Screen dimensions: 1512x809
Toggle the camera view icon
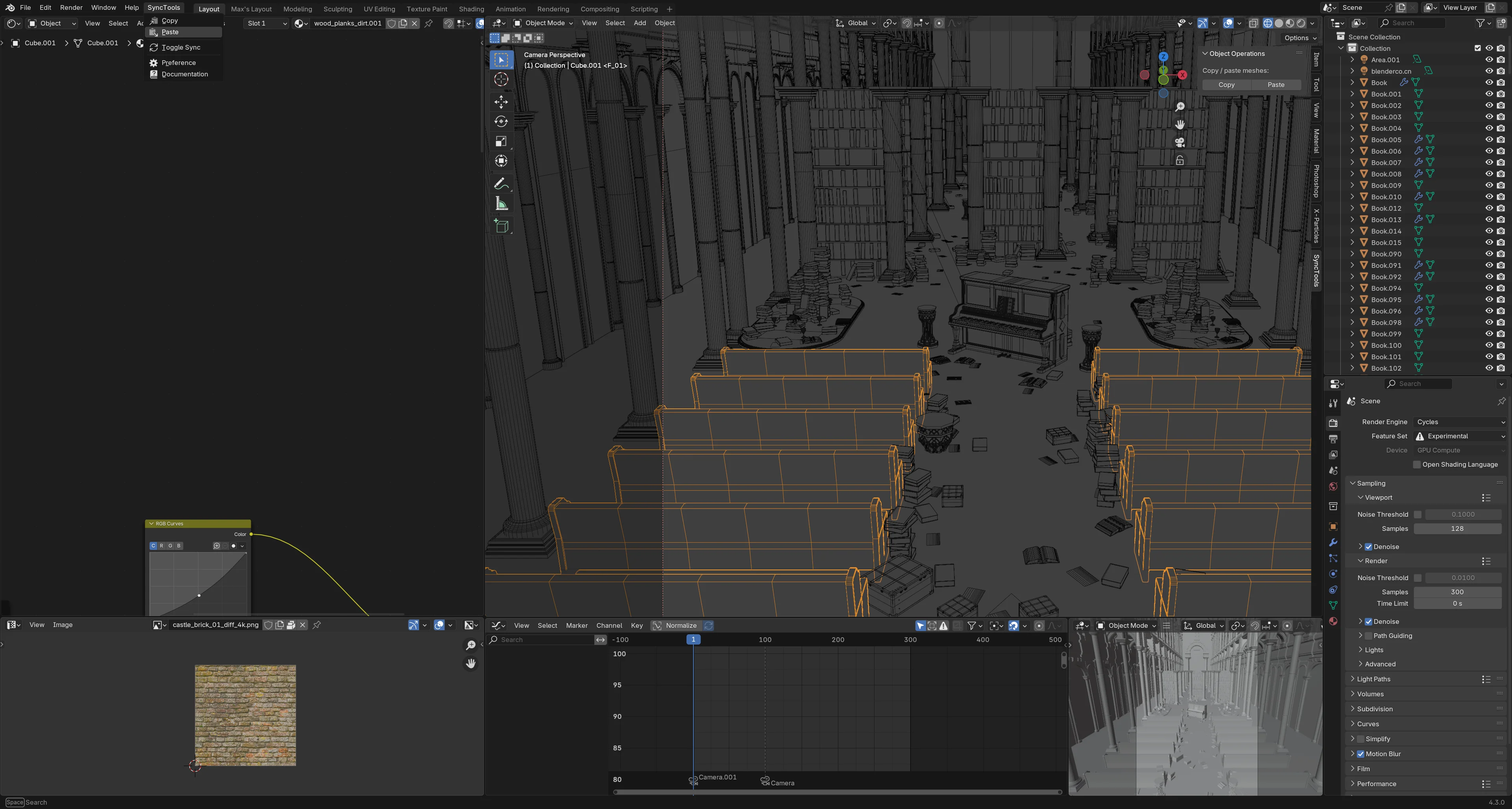pyautogui.click(x=1180, y=142)
